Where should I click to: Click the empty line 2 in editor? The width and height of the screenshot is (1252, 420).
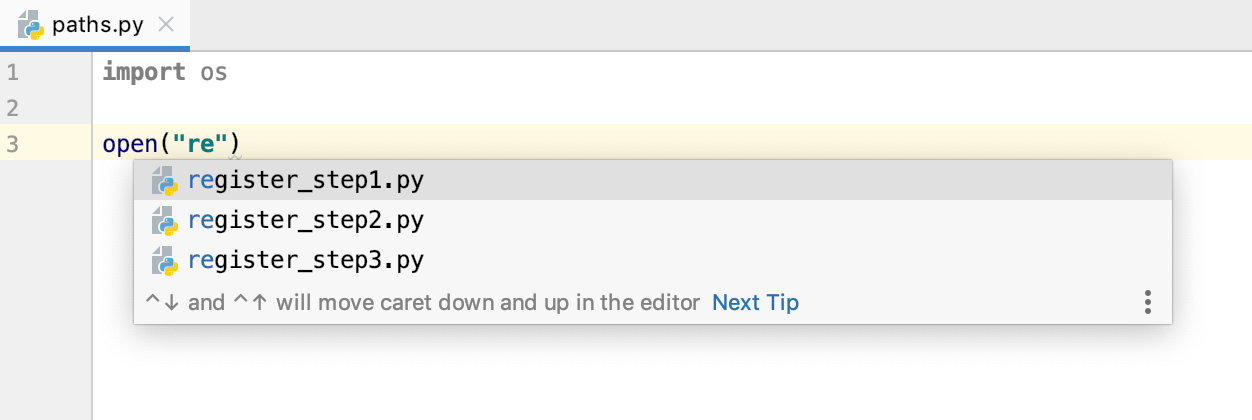tap(671, 108)
